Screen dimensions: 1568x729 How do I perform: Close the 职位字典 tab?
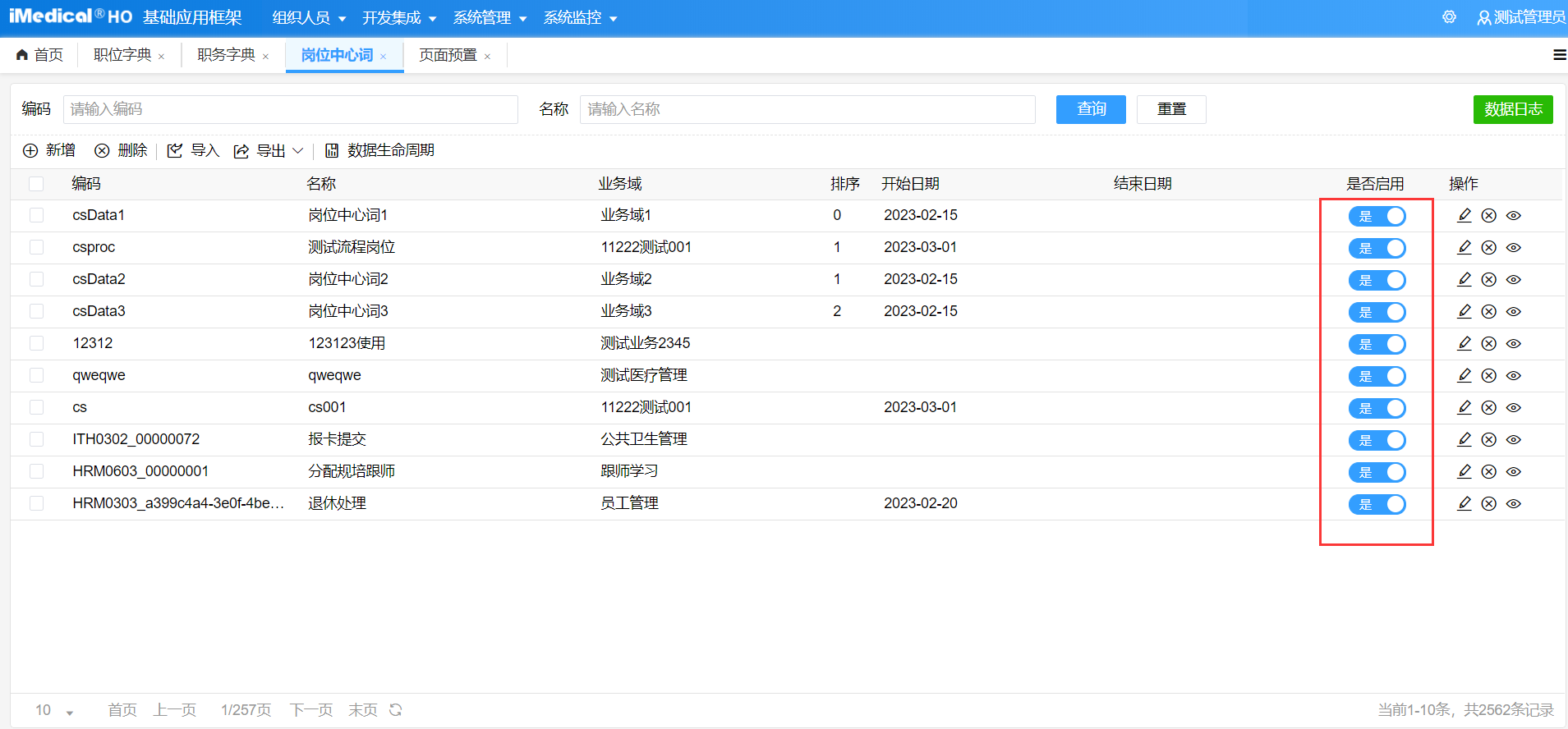pos(161,57)
